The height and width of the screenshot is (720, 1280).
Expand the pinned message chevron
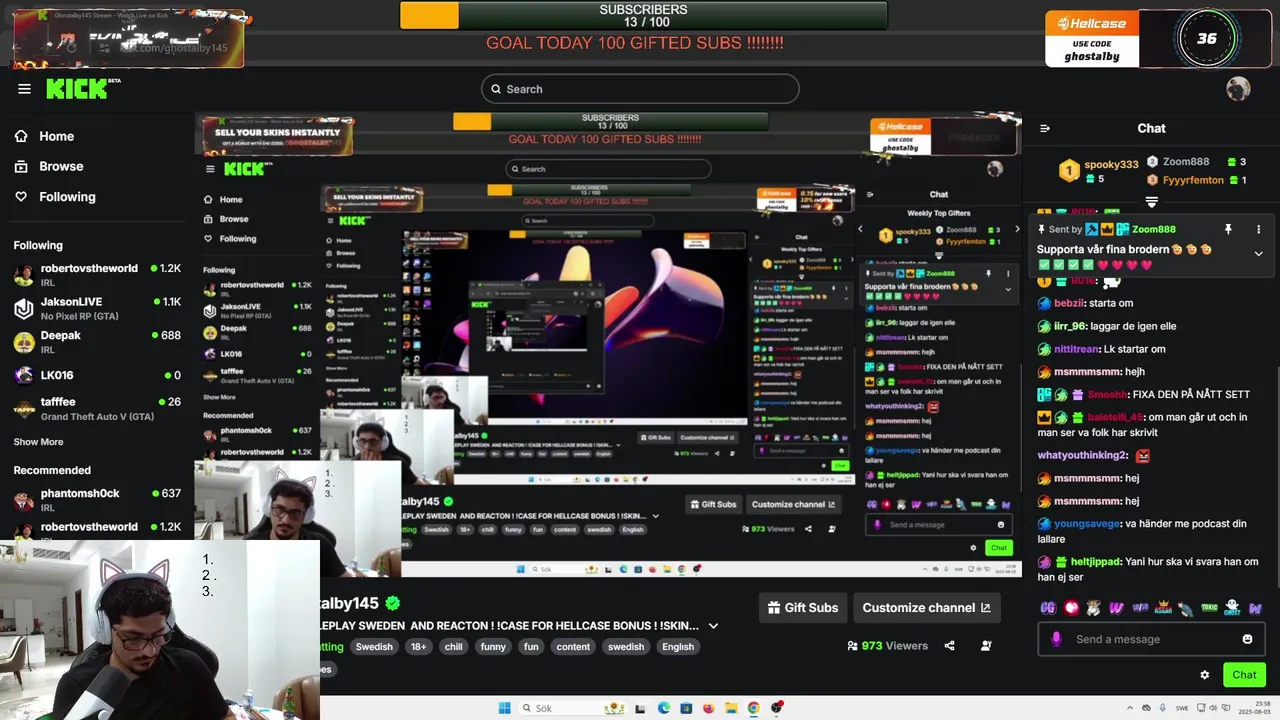[1258, 253]
